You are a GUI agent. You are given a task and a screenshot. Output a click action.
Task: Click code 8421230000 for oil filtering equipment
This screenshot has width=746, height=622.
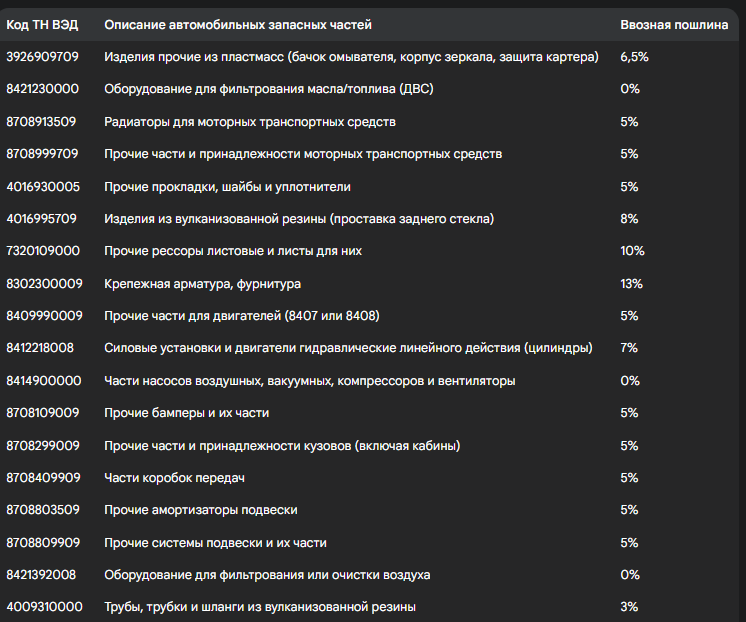coord(42,89)
